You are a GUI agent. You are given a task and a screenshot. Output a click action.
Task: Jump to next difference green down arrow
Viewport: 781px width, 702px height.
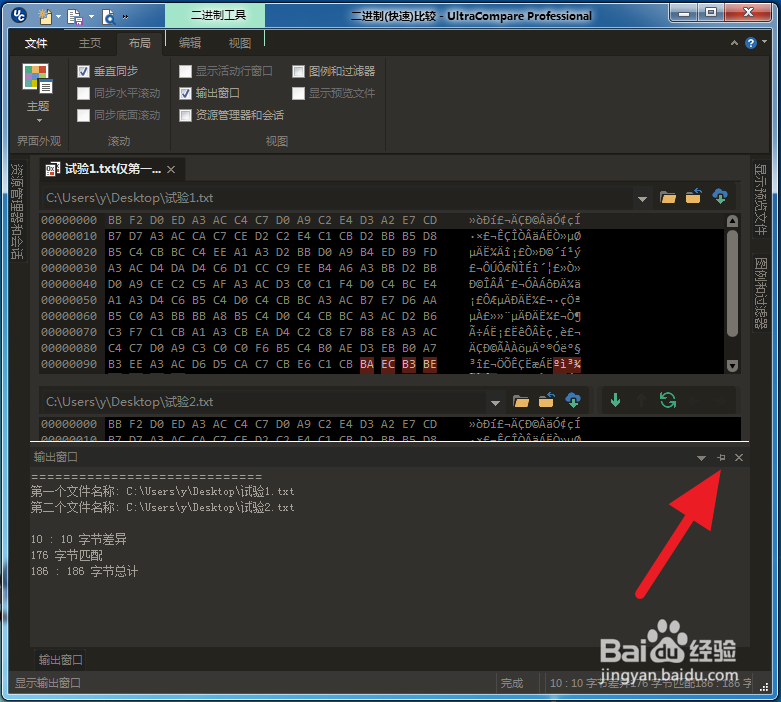tap(615, 400)
